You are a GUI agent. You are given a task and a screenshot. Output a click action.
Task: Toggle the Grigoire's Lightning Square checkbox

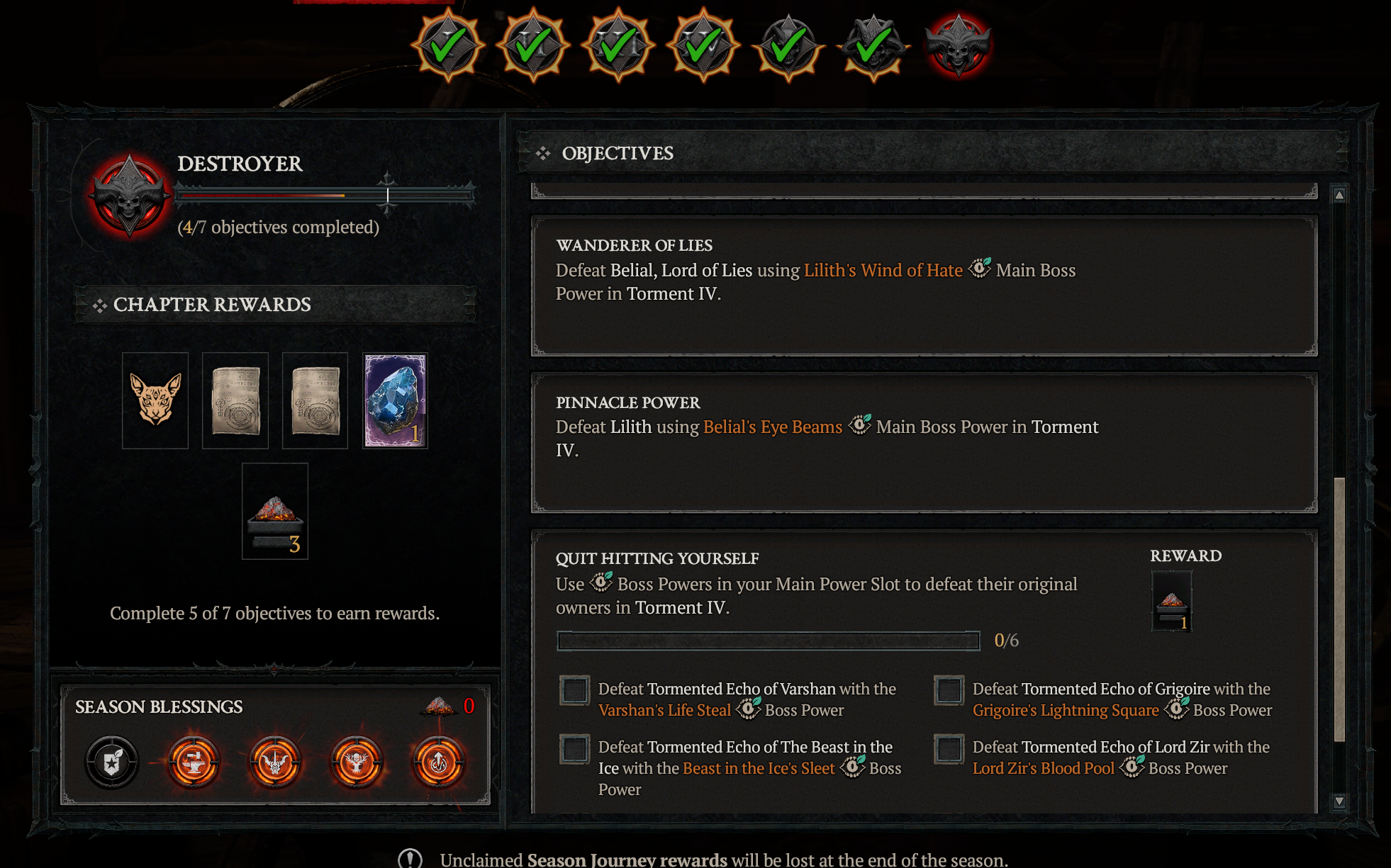point(949,689)
